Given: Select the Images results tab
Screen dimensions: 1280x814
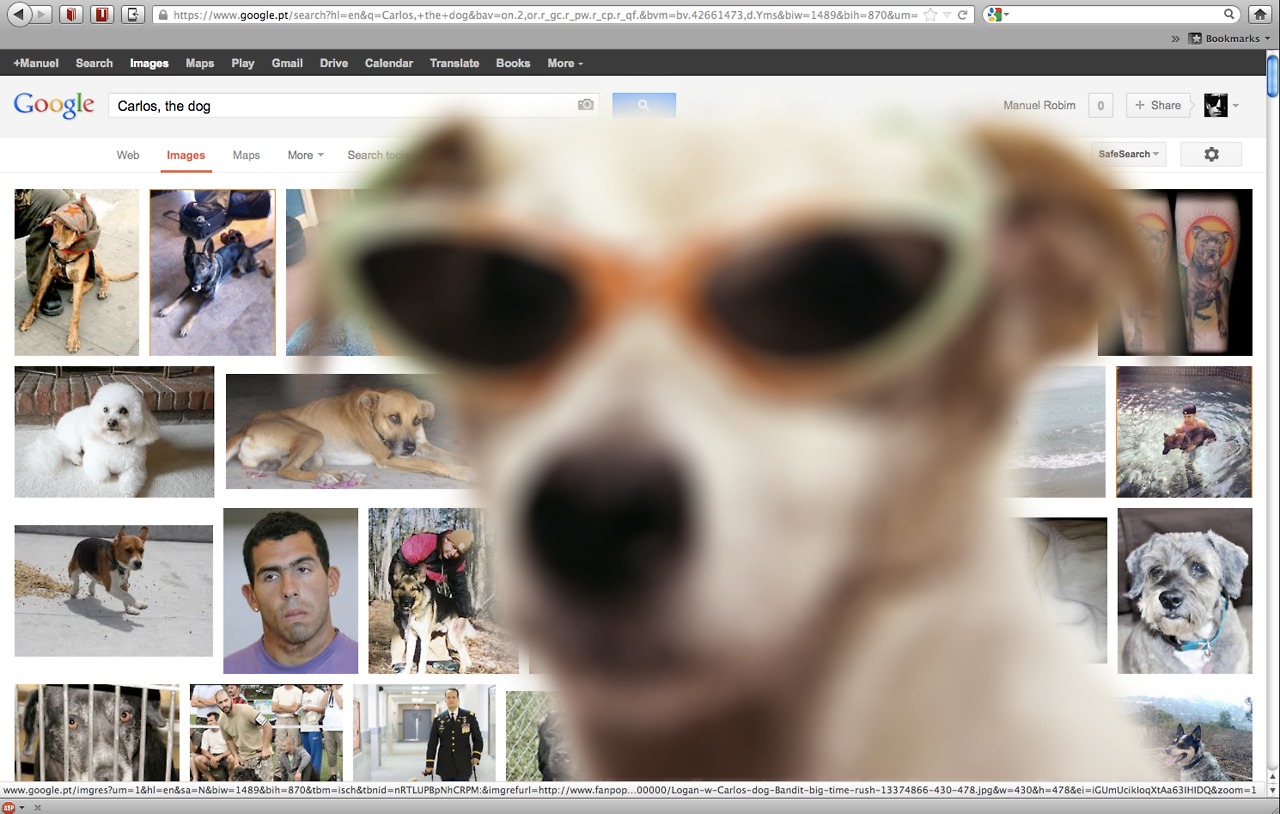Looking at the screenshot, I should [x=186, y=155].
